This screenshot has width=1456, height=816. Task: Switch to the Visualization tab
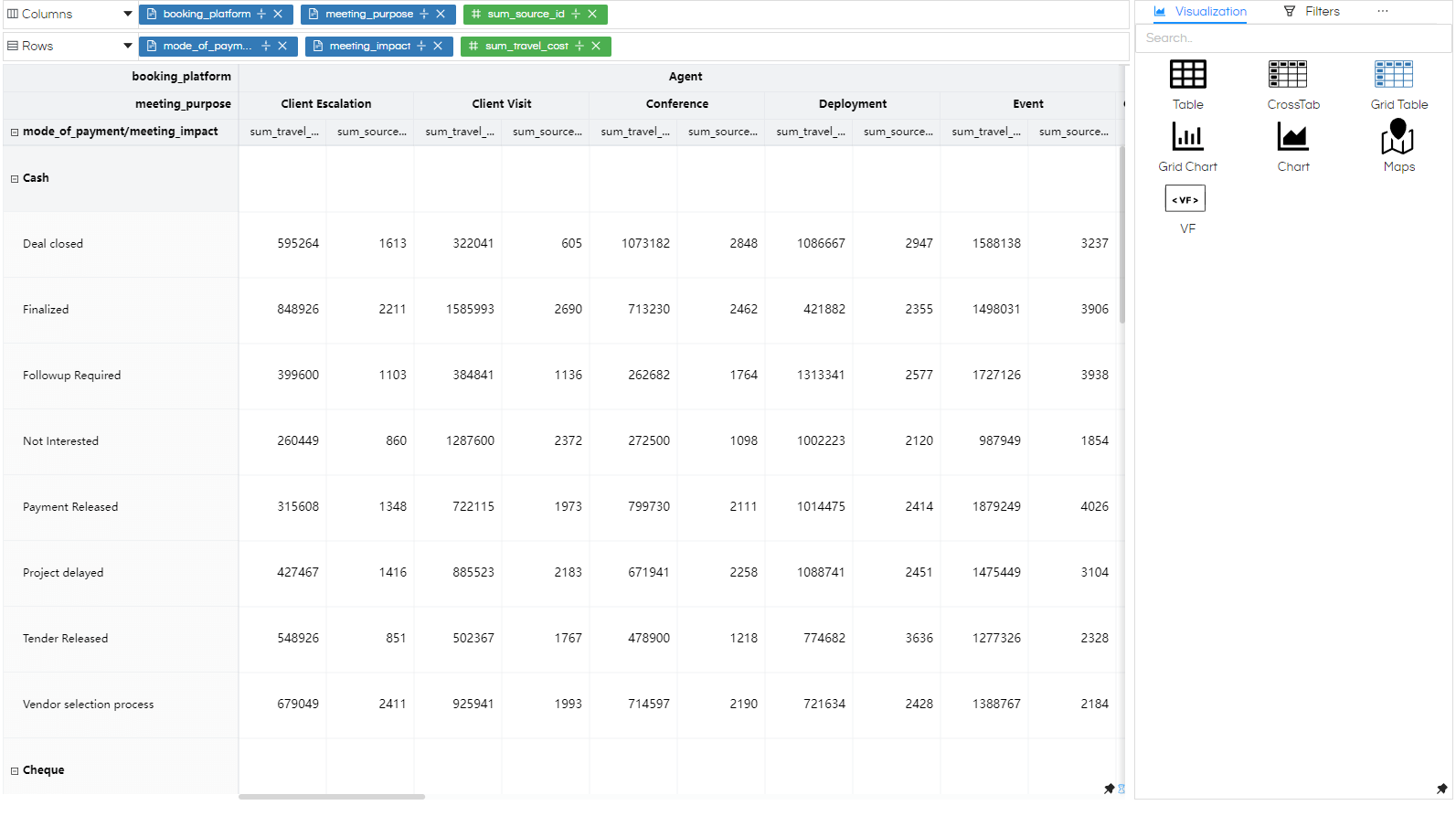pos(1200,12)
